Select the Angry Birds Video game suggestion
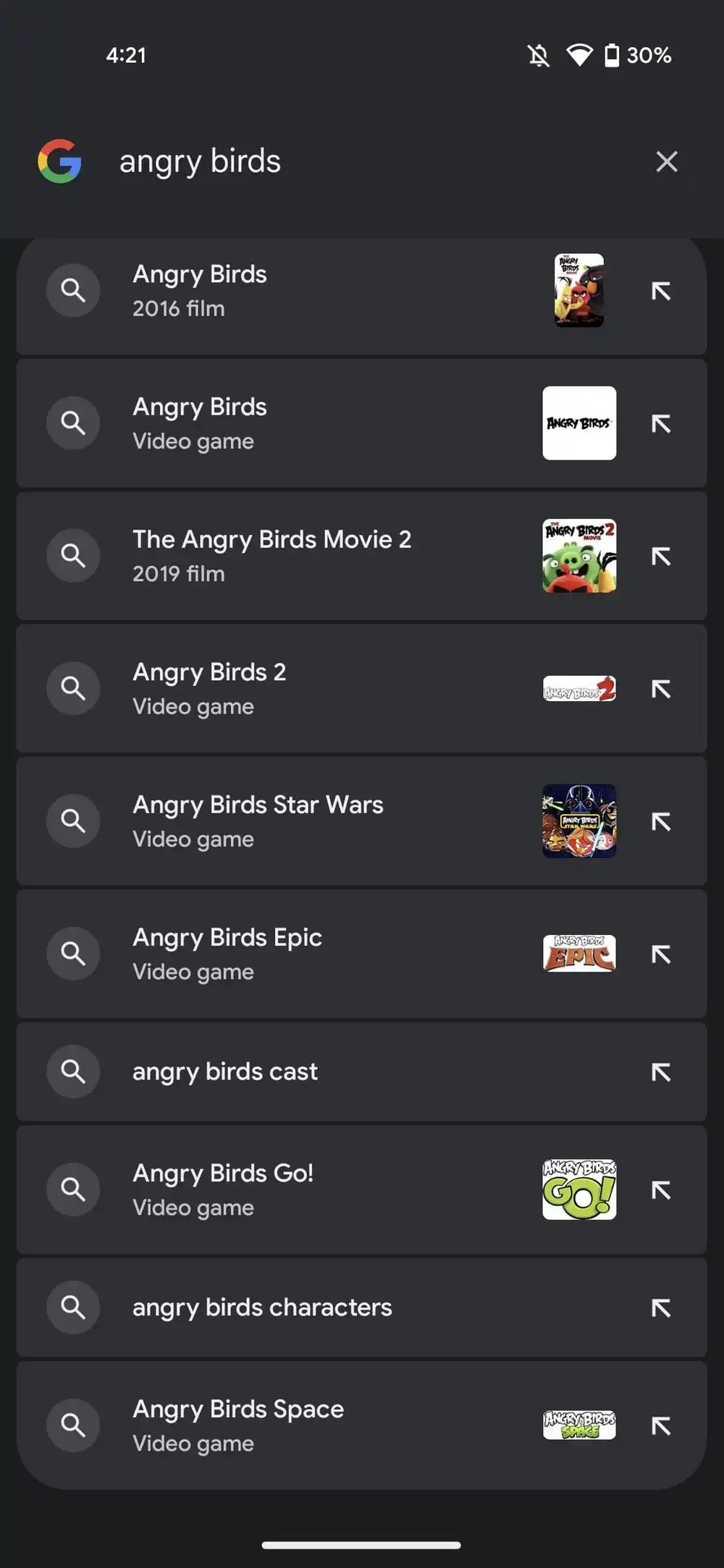Image resolution: width=724 pixels, height=1568 pixels. pos(290,423)
